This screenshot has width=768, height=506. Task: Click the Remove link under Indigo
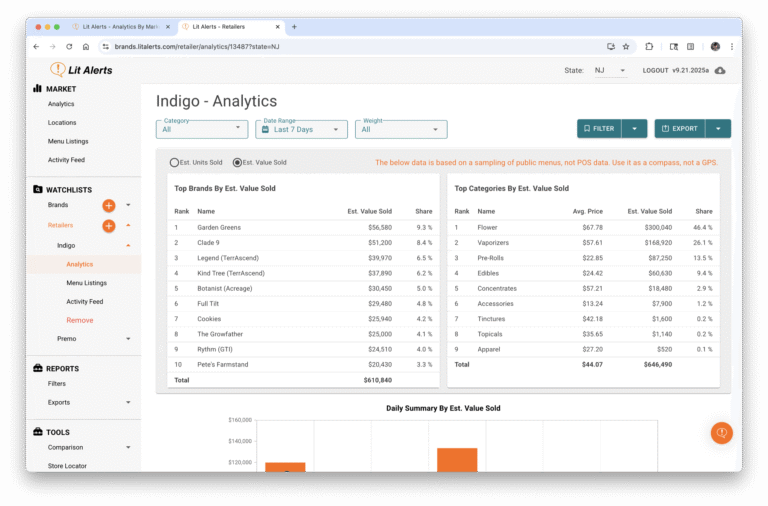[x=80, y=320]
